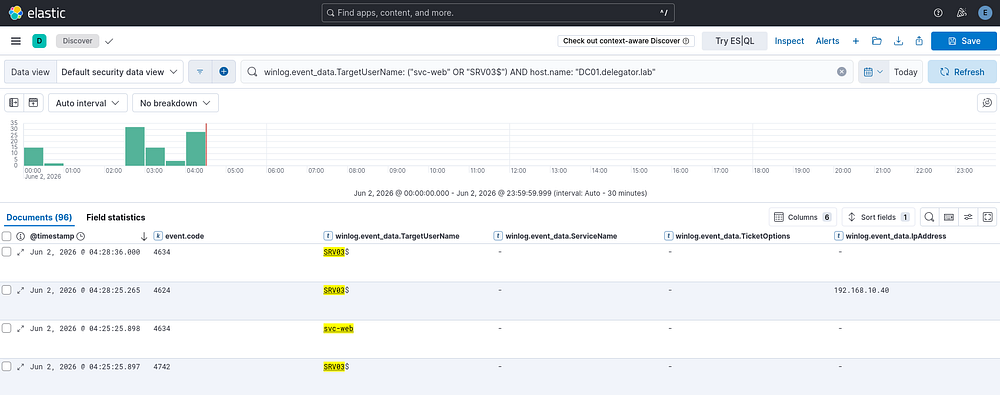Select the 04:28:36.000 row checkbox

click(6, 252)
